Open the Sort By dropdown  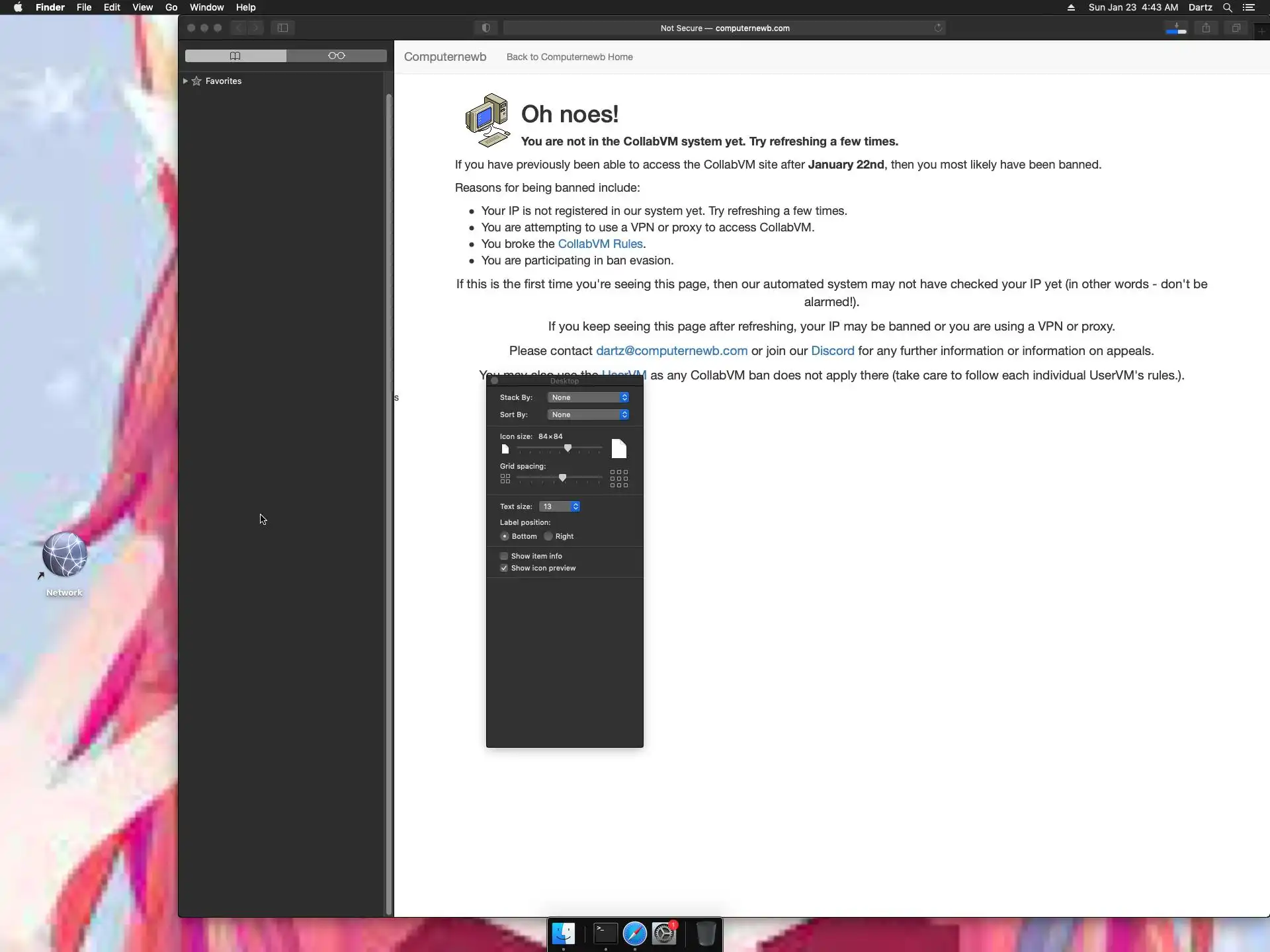point(588,415)
